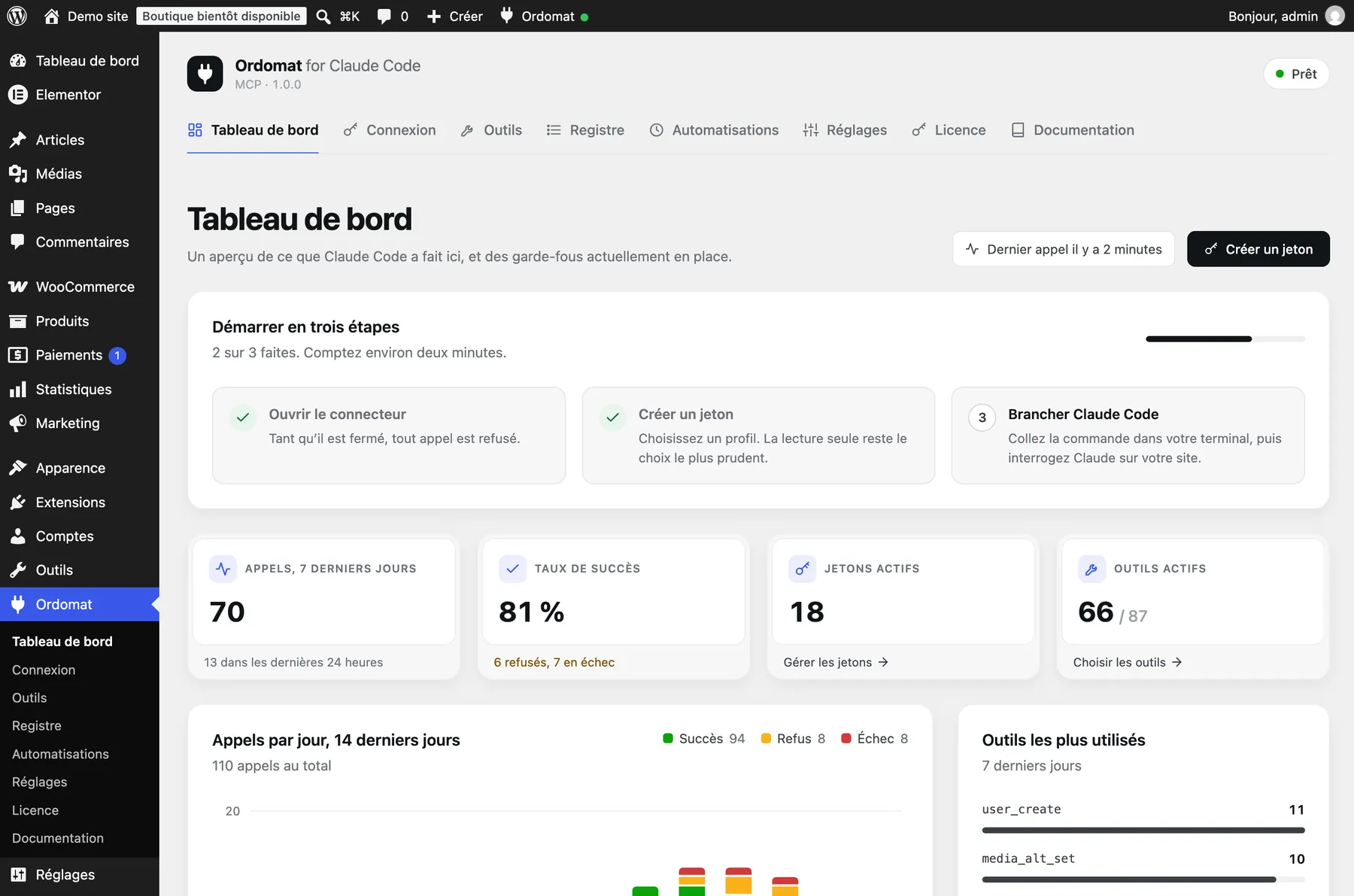Click the media_alt_set tool row
The image size is (1354, 896).
(x=1143, y=867)
